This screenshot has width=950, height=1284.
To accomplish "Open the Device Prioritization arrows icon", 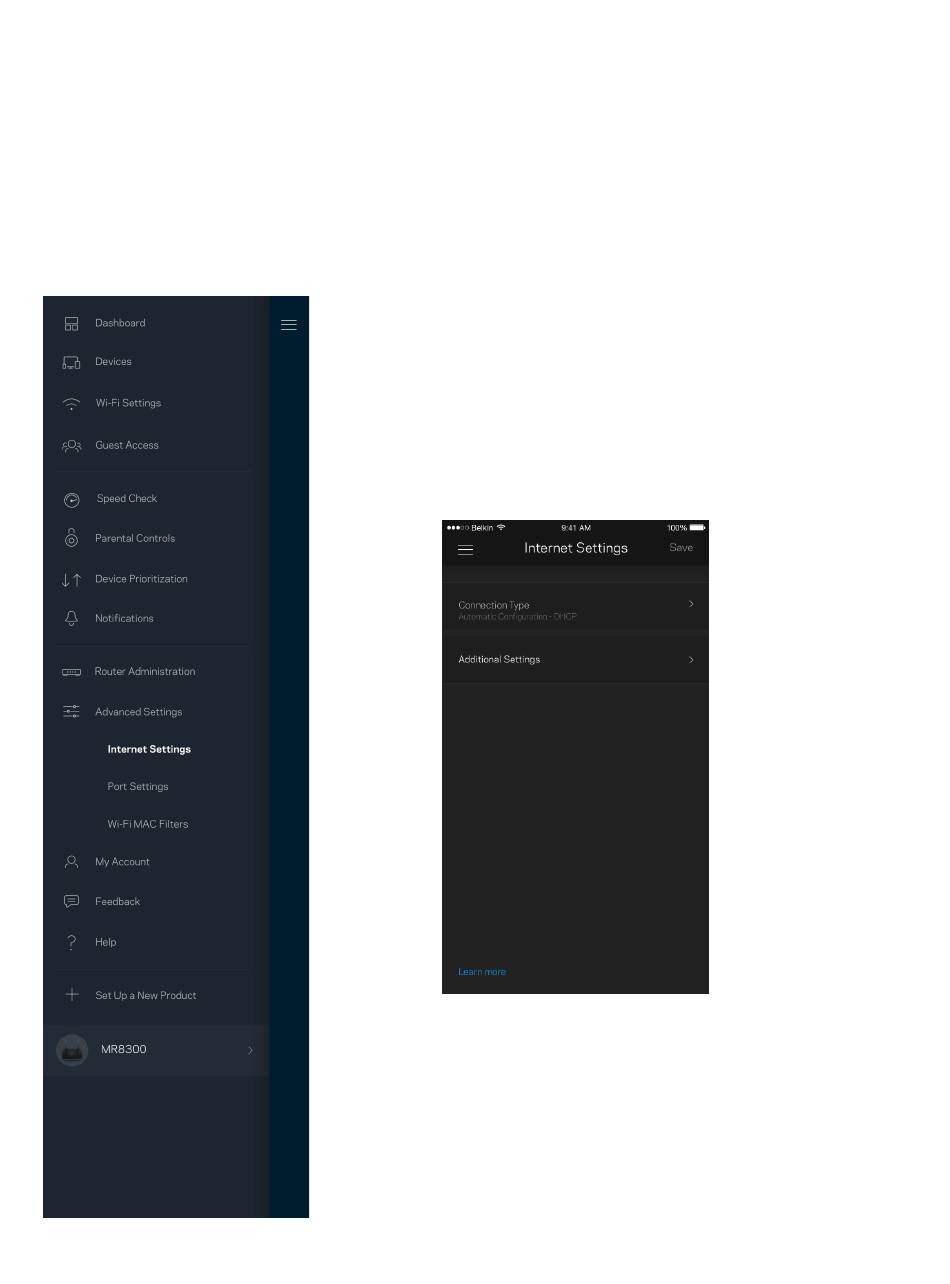I will [71, 580].
